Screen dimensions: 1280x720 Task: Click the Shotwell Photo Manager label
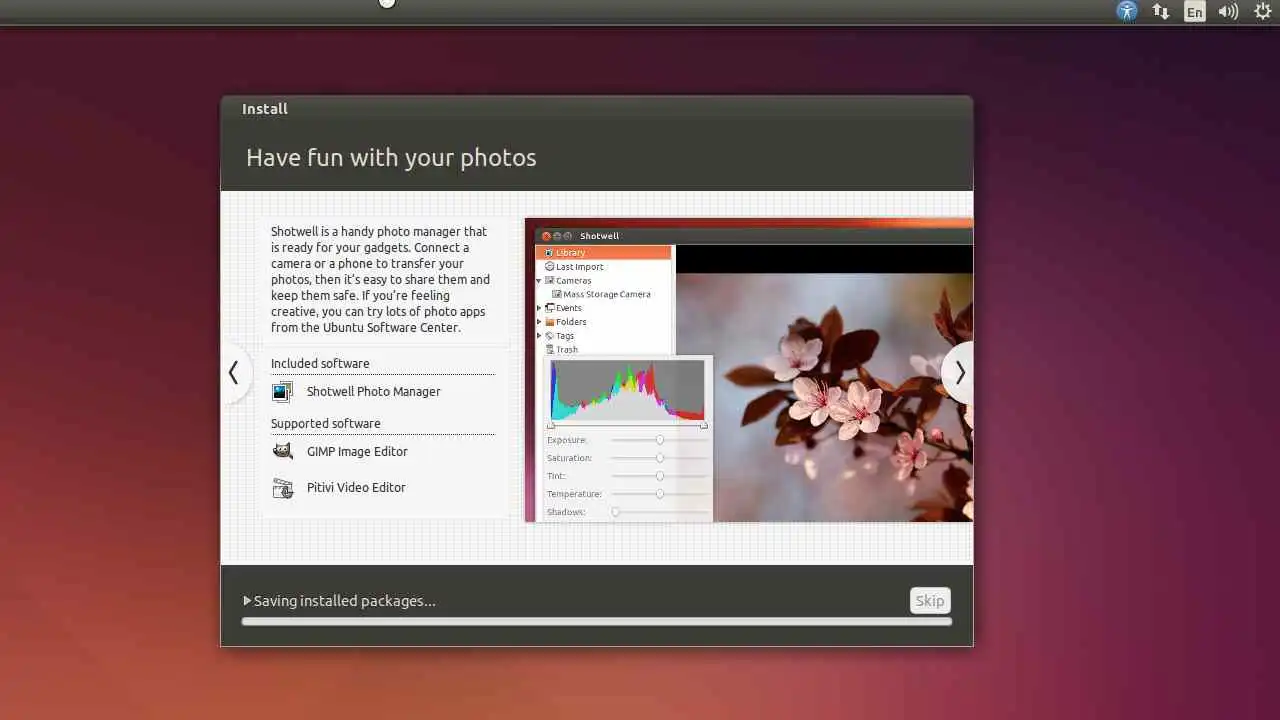[x=373, y=392]
